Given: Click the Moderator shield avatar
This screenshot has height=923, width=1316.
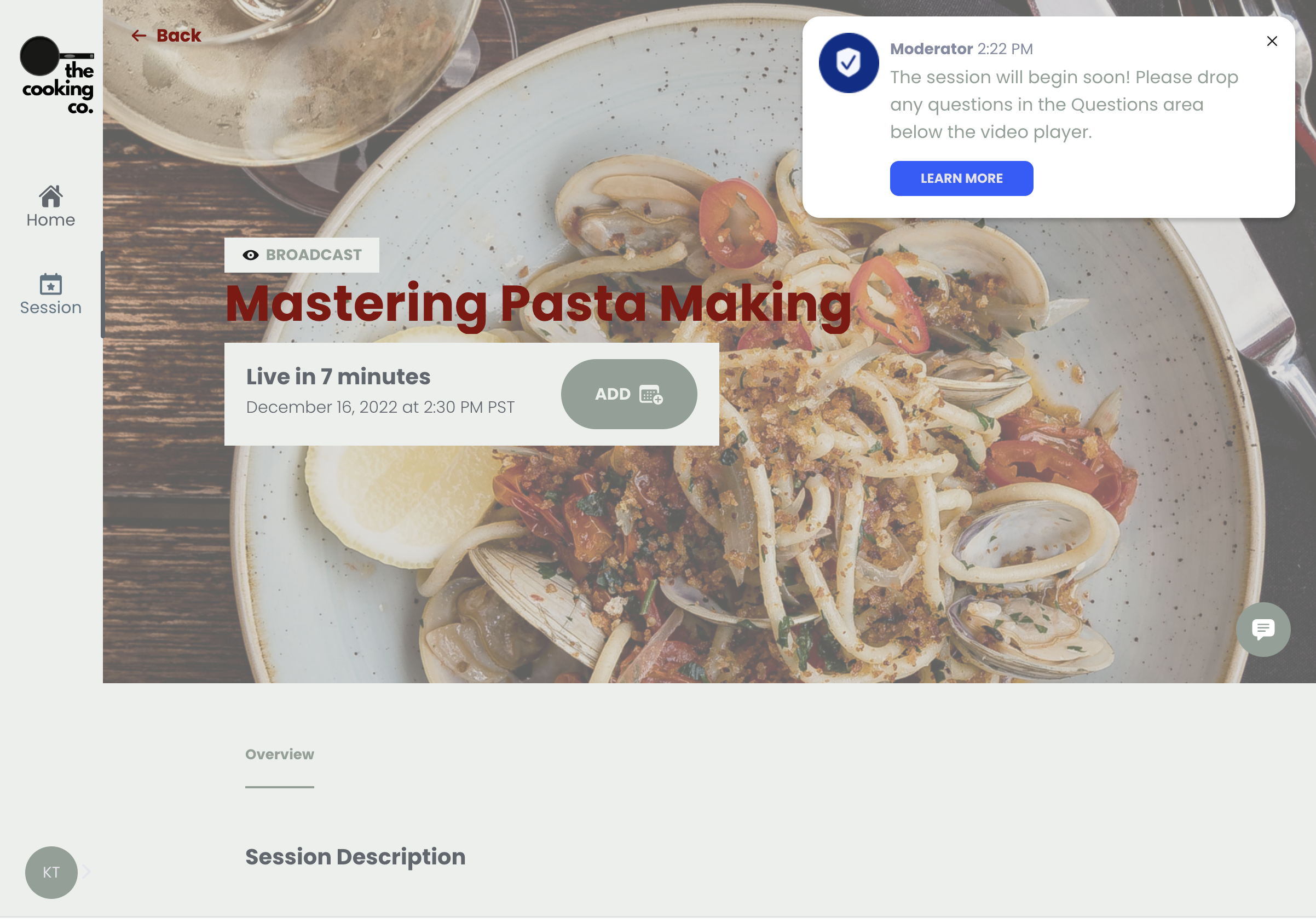Looking at the screenshot, I should point(849,63).
